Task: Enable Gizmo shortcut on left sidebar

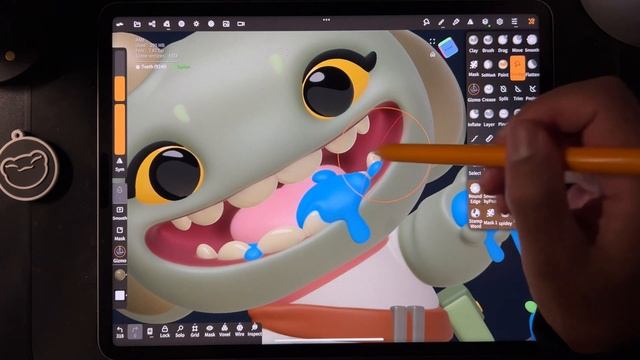Action: pos(120,254)
